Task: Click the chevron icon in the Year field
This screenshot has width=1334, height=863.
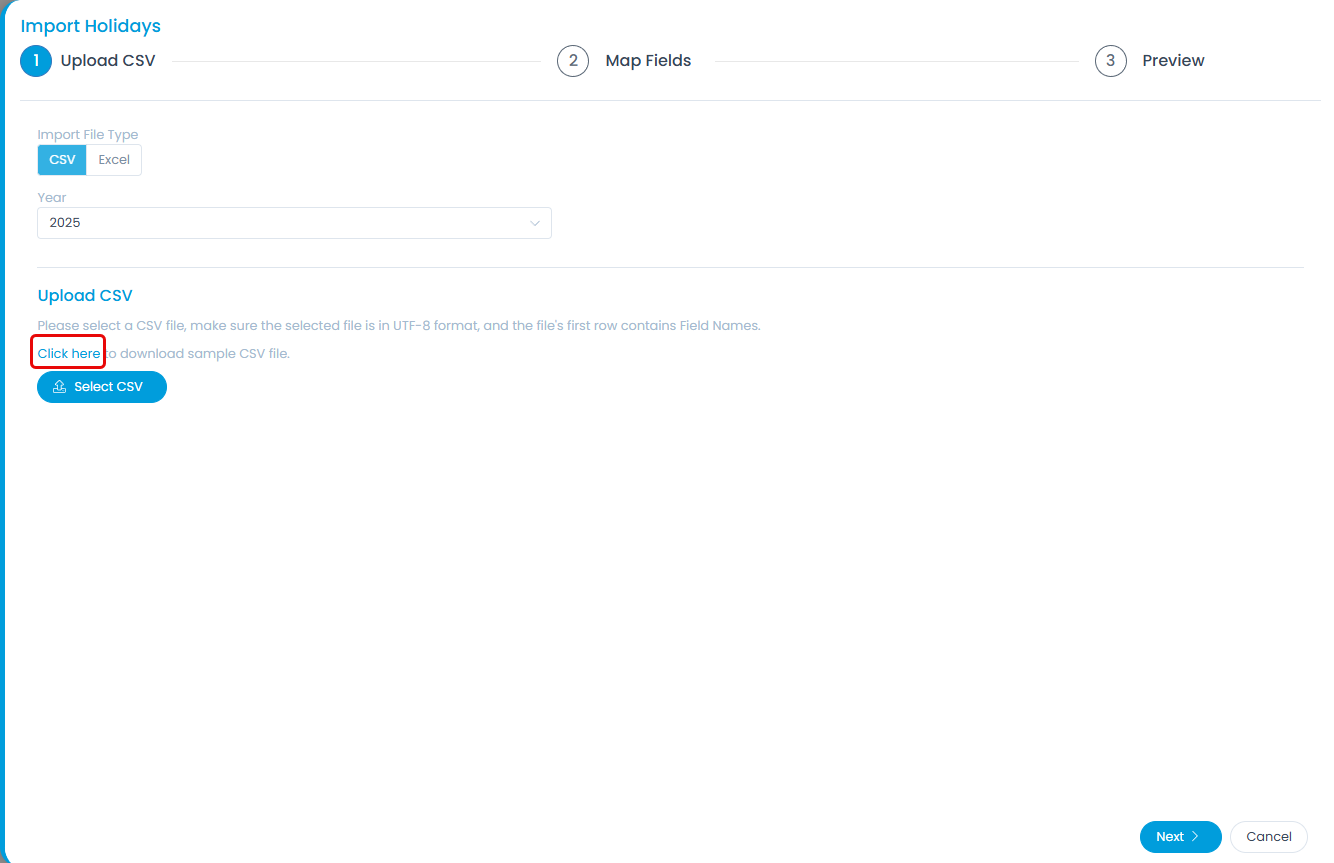Action: click(x=535, y=222)
